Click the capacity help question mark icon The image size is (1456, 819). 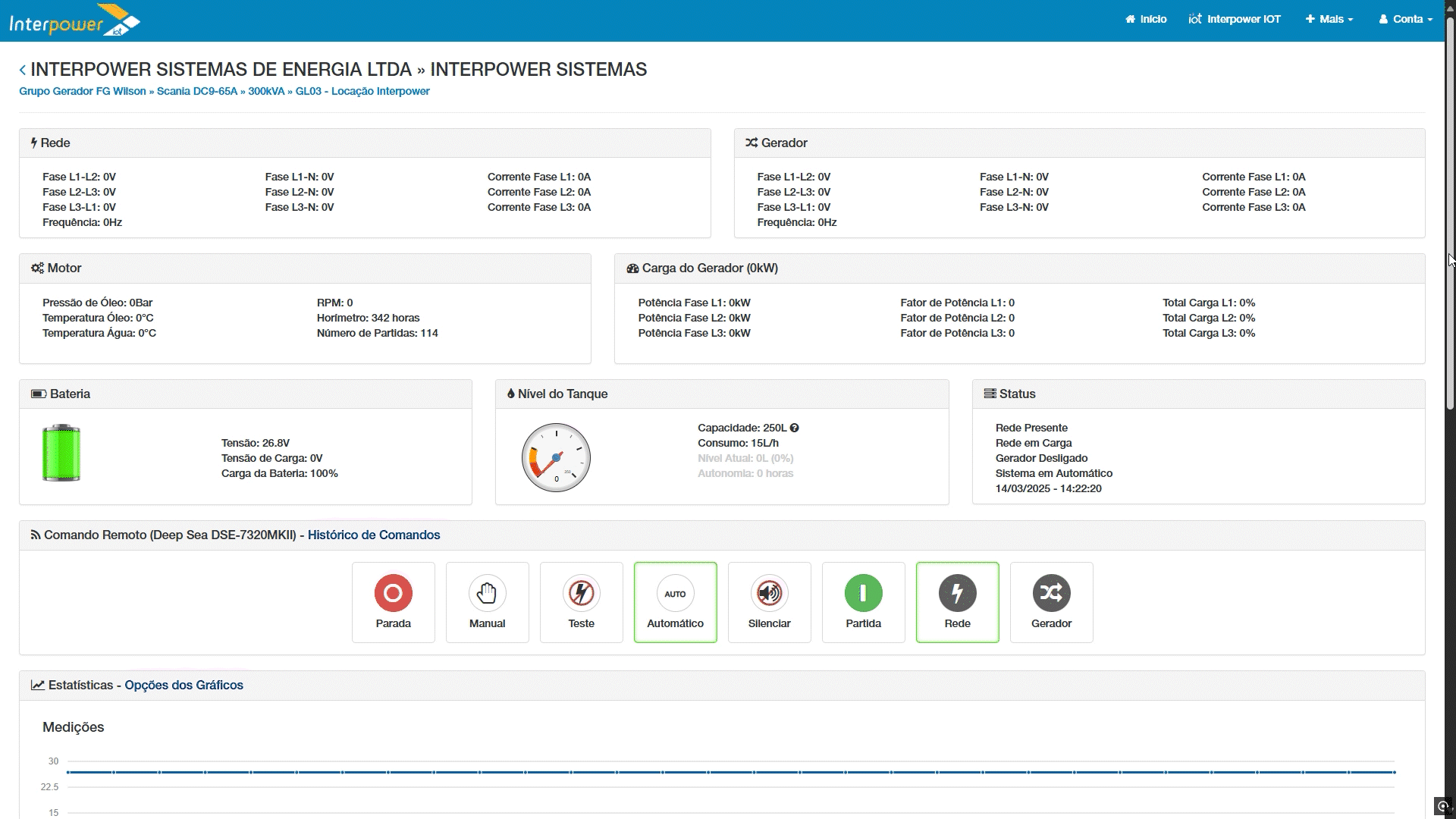click(x=794, y=428)
